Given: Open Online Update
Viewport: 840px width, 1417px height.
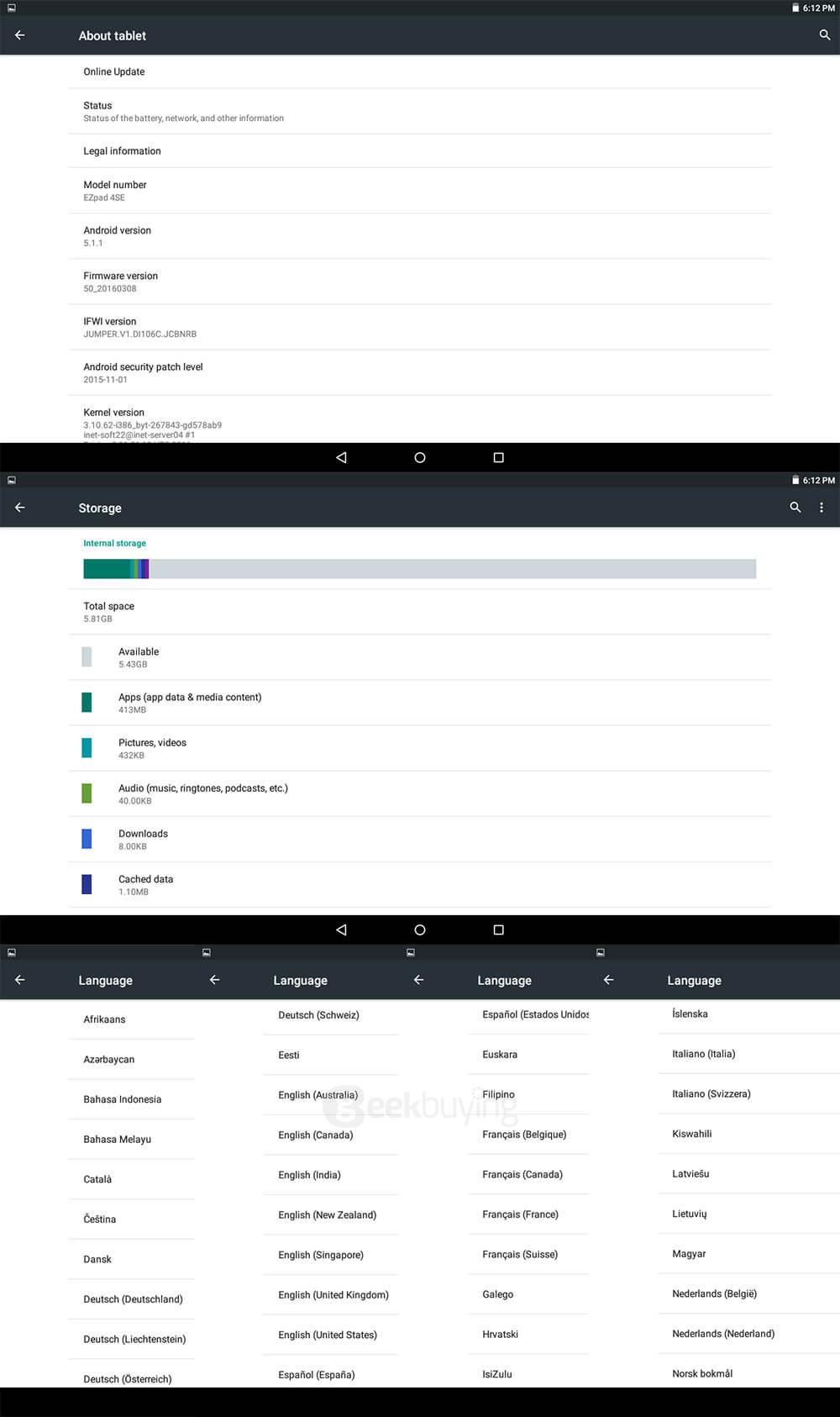Looking at the screenshot, I should pos(114,72).
